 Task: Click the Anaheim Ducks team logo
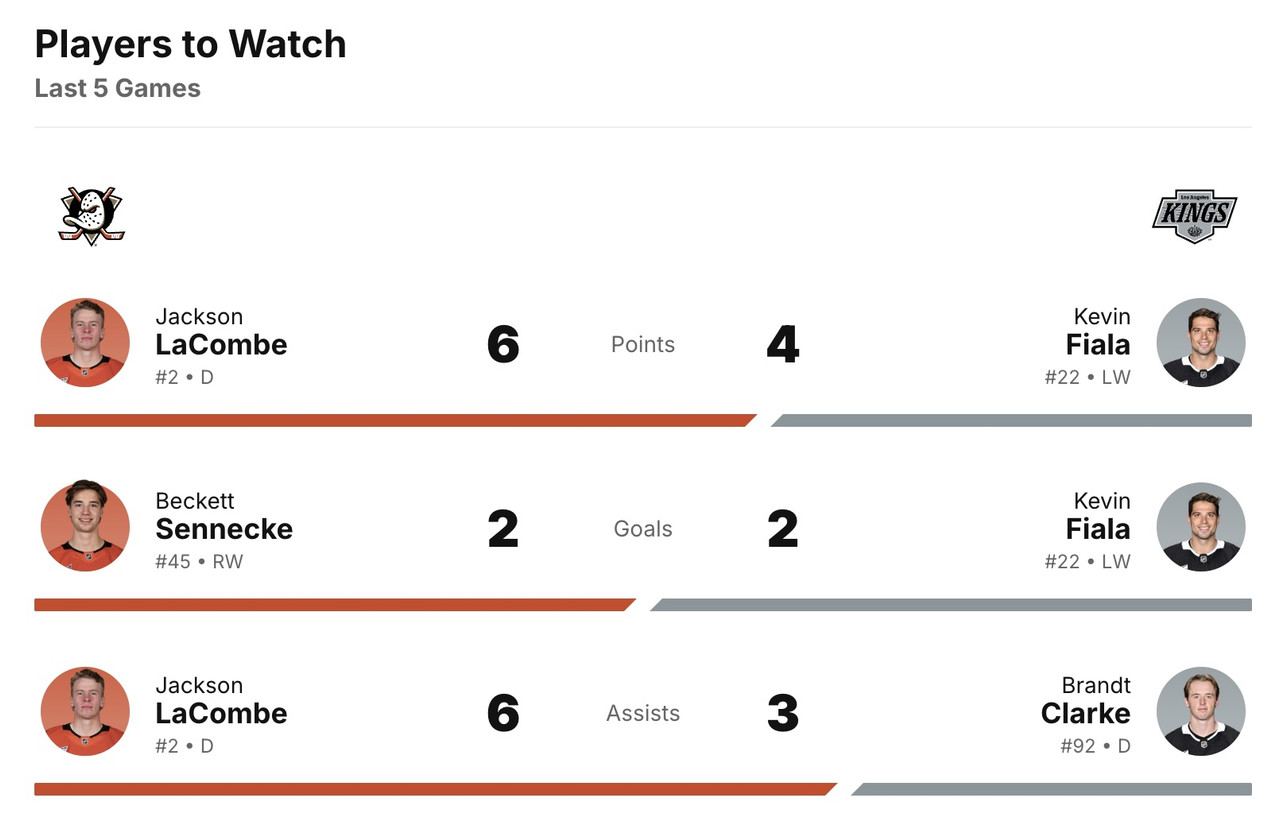(x=90, y=215)
